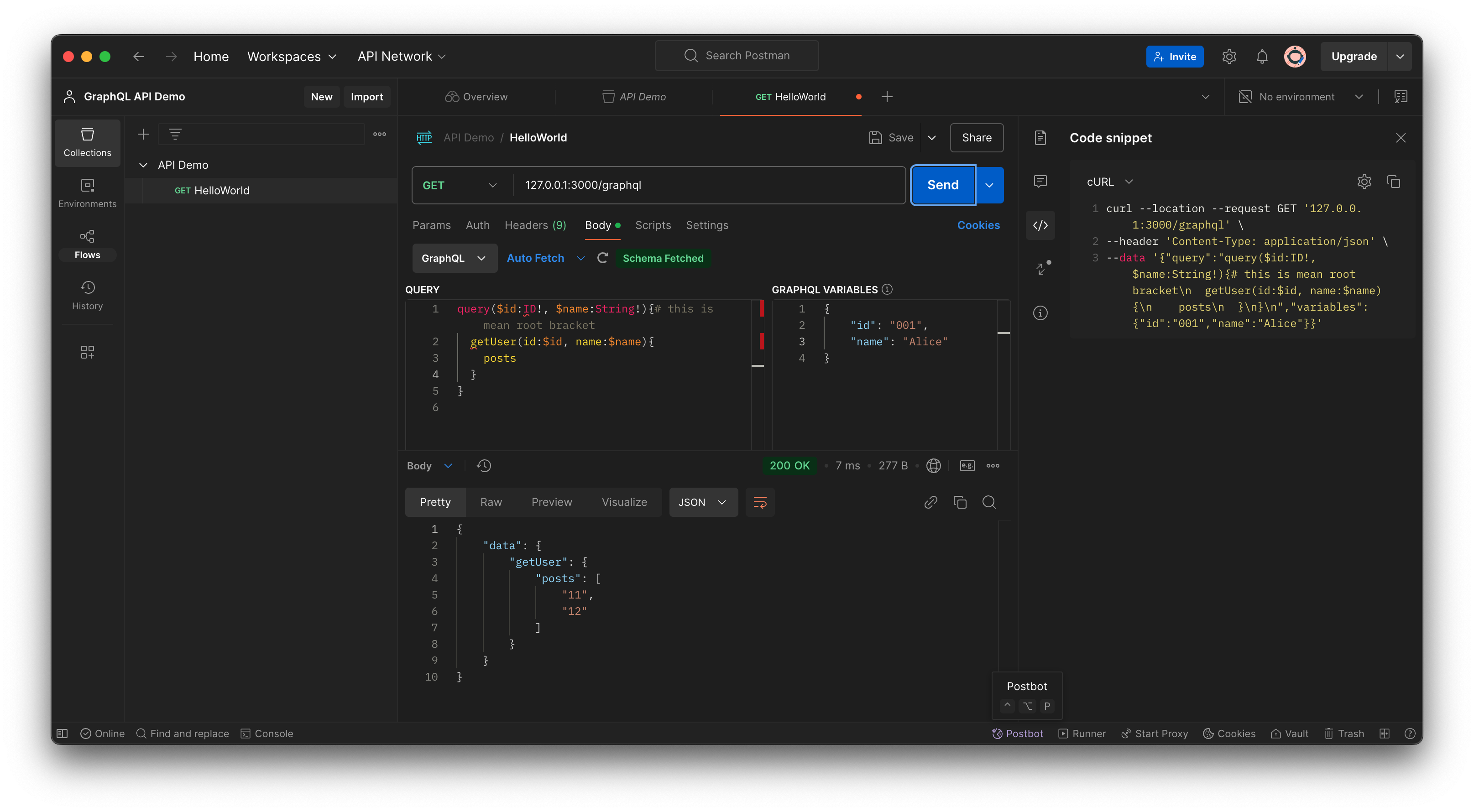Open the request method dropdown showing GET

(x=460, y=185)
